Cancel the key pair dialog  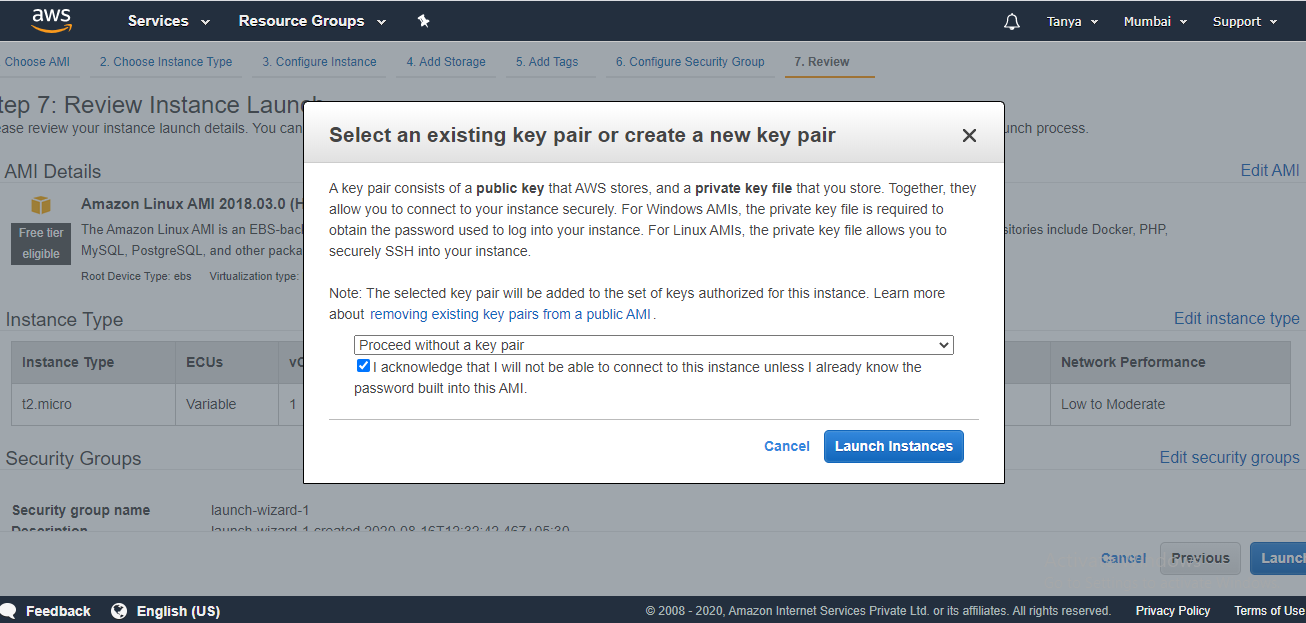[x=787, y=446]
